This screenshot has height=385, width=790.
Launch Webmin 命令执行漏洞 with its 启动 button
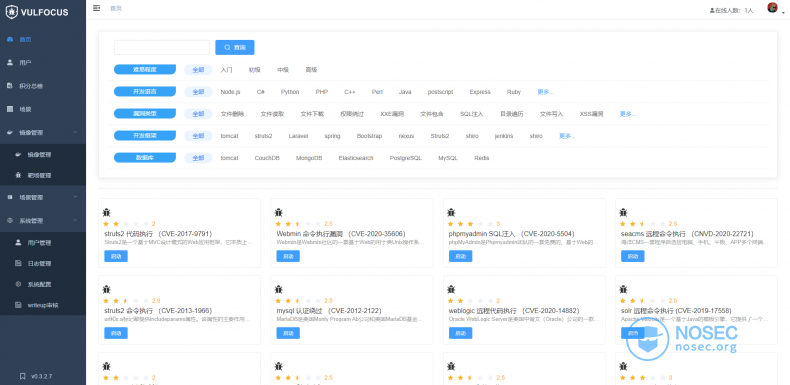pos(288,256)
